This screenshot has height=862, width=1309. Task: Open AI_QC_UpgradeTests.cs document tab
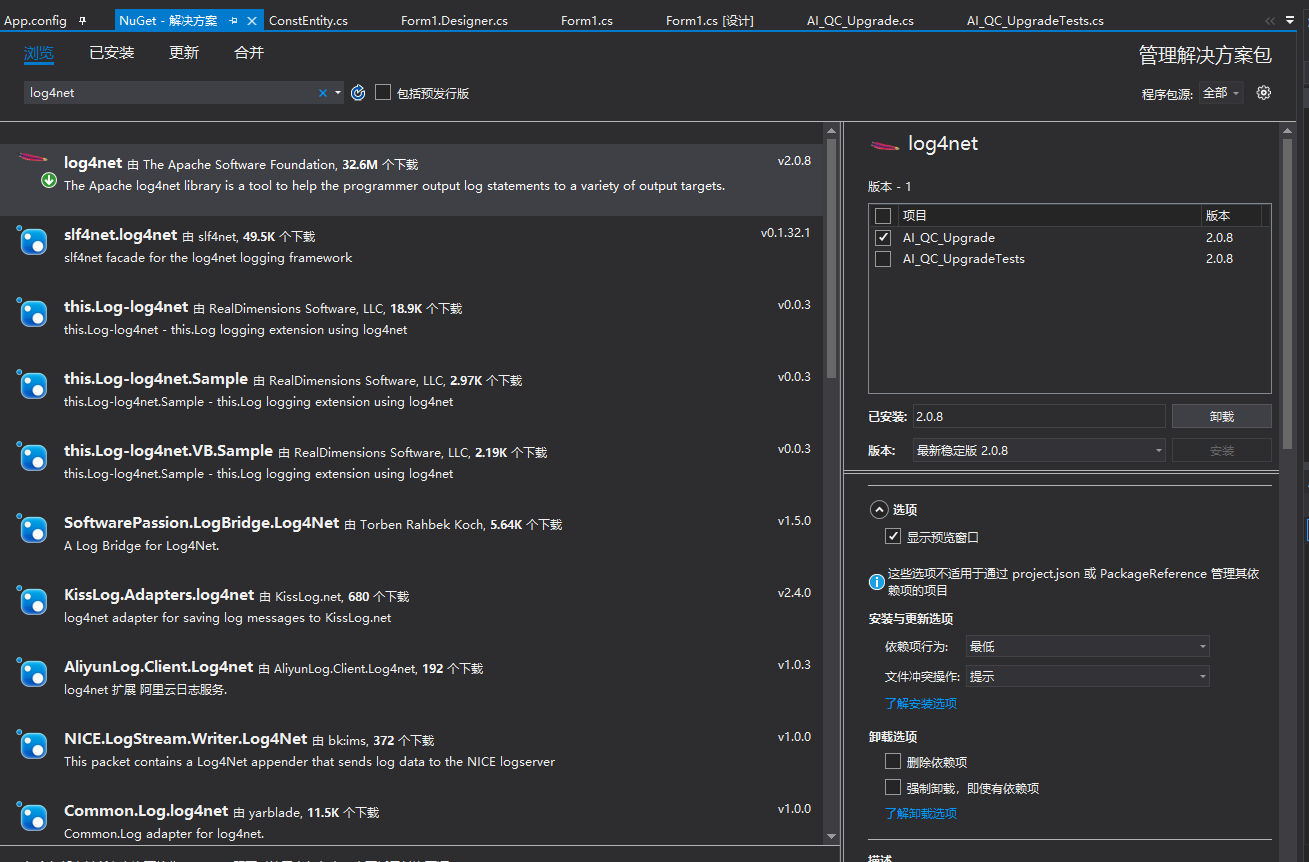(1035, 20)
